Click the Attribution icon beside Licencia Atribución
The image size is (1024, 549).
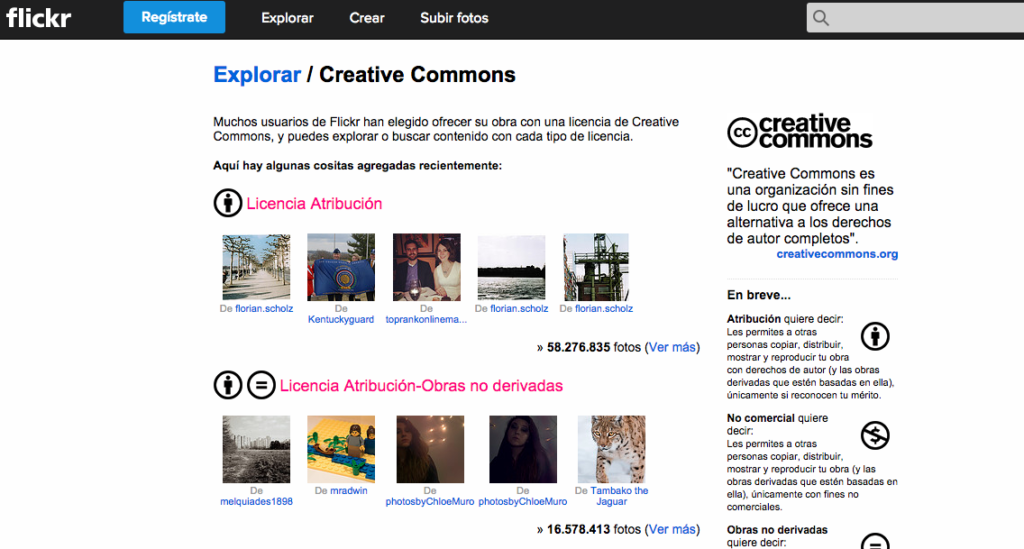coord(228,203)
